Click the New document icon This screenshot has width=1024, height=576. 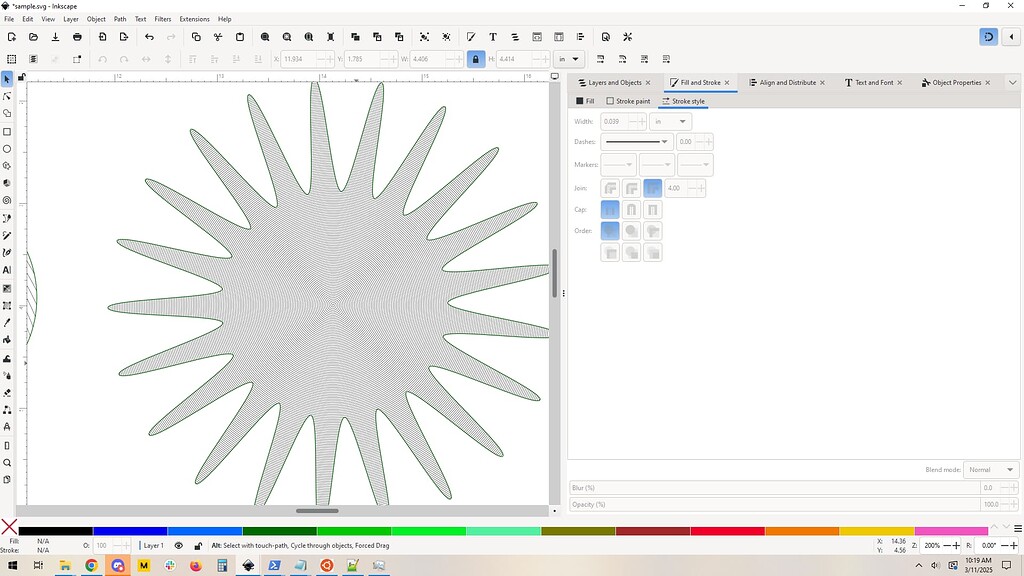point(12,37)
